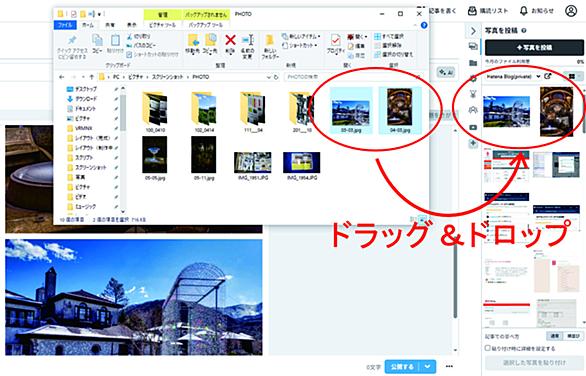Click the Explorer help question mark icon

[x=424, y=25]
